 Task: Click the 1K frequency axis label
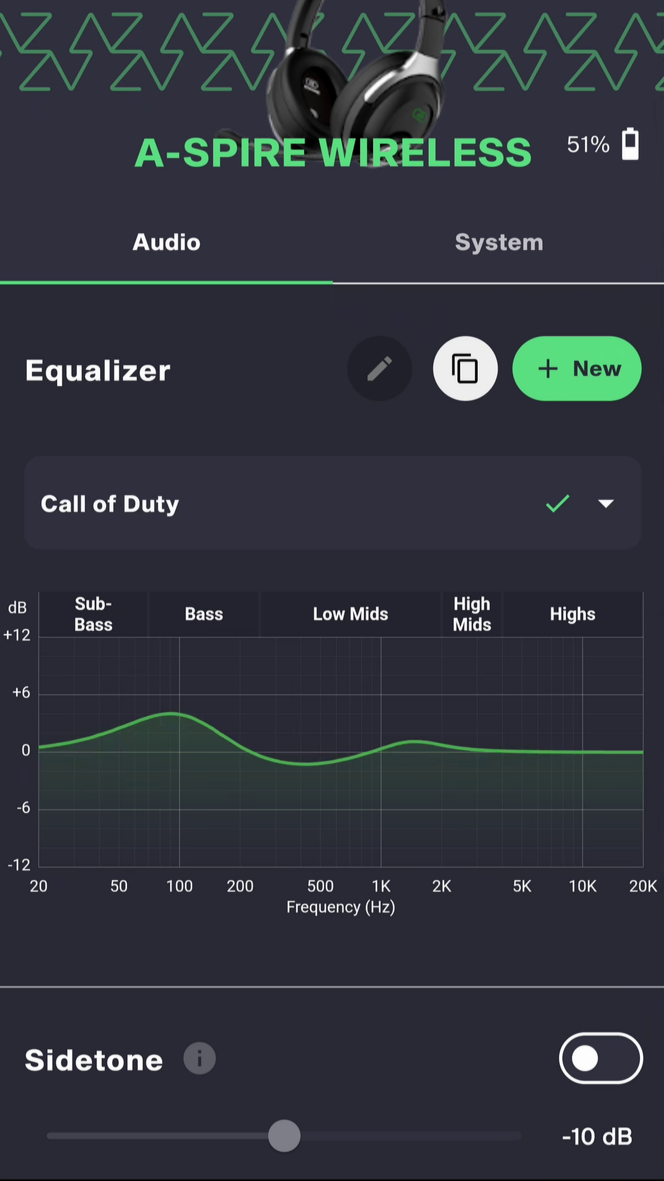click(381, 887)
